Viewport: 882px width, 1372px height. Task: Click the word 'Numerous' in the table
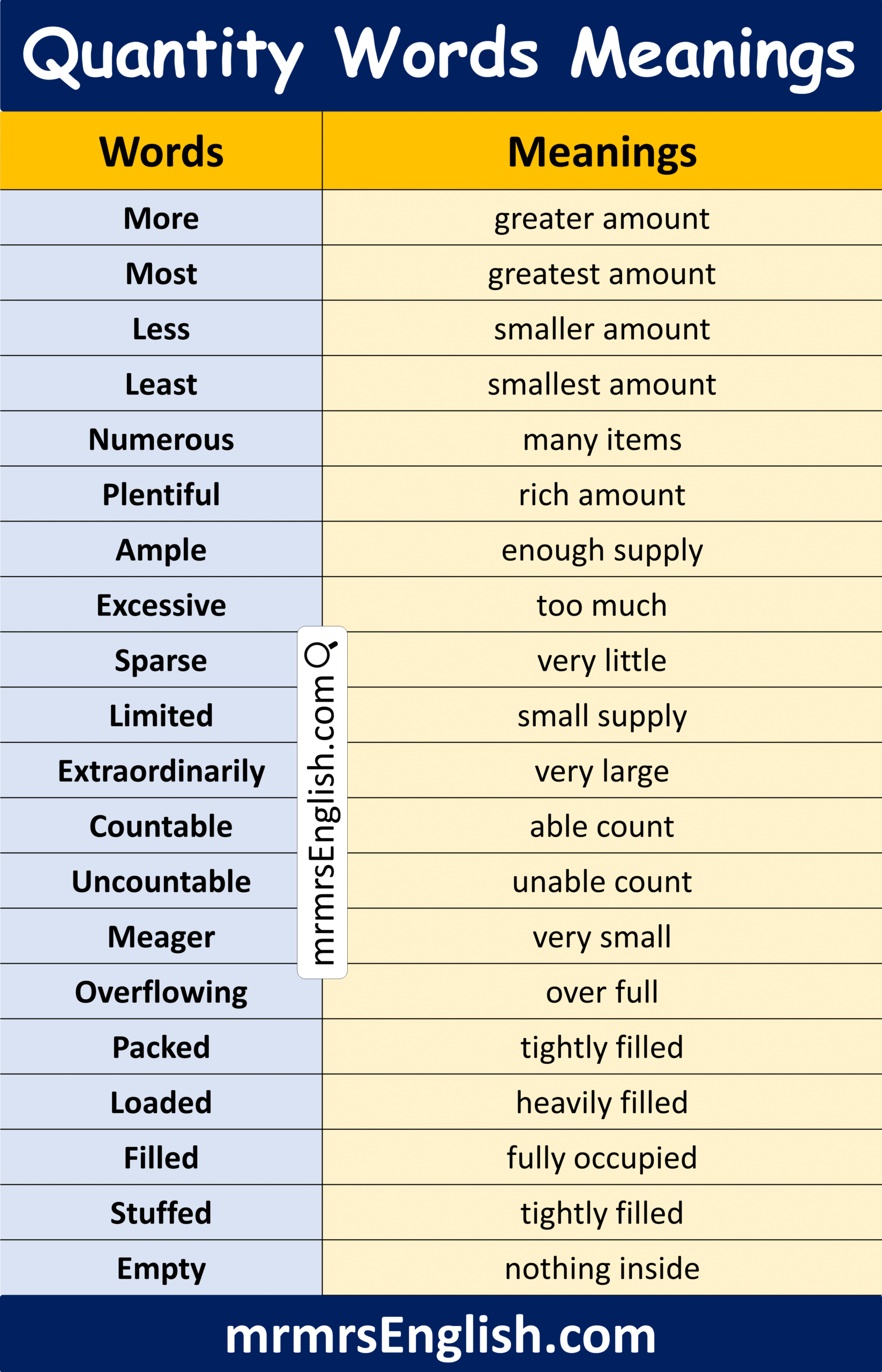161,440
